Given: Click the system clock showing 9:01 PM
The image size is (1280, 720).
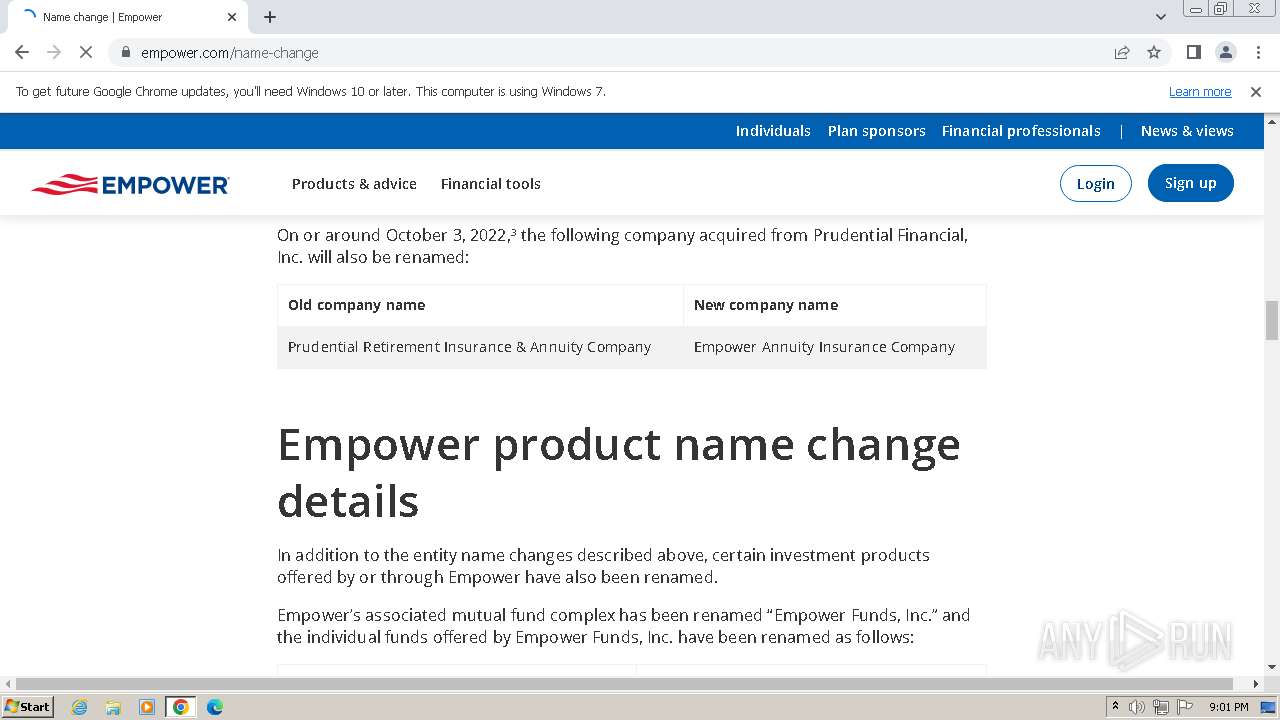Looking at the screenshot, I should pos(1228,707).
